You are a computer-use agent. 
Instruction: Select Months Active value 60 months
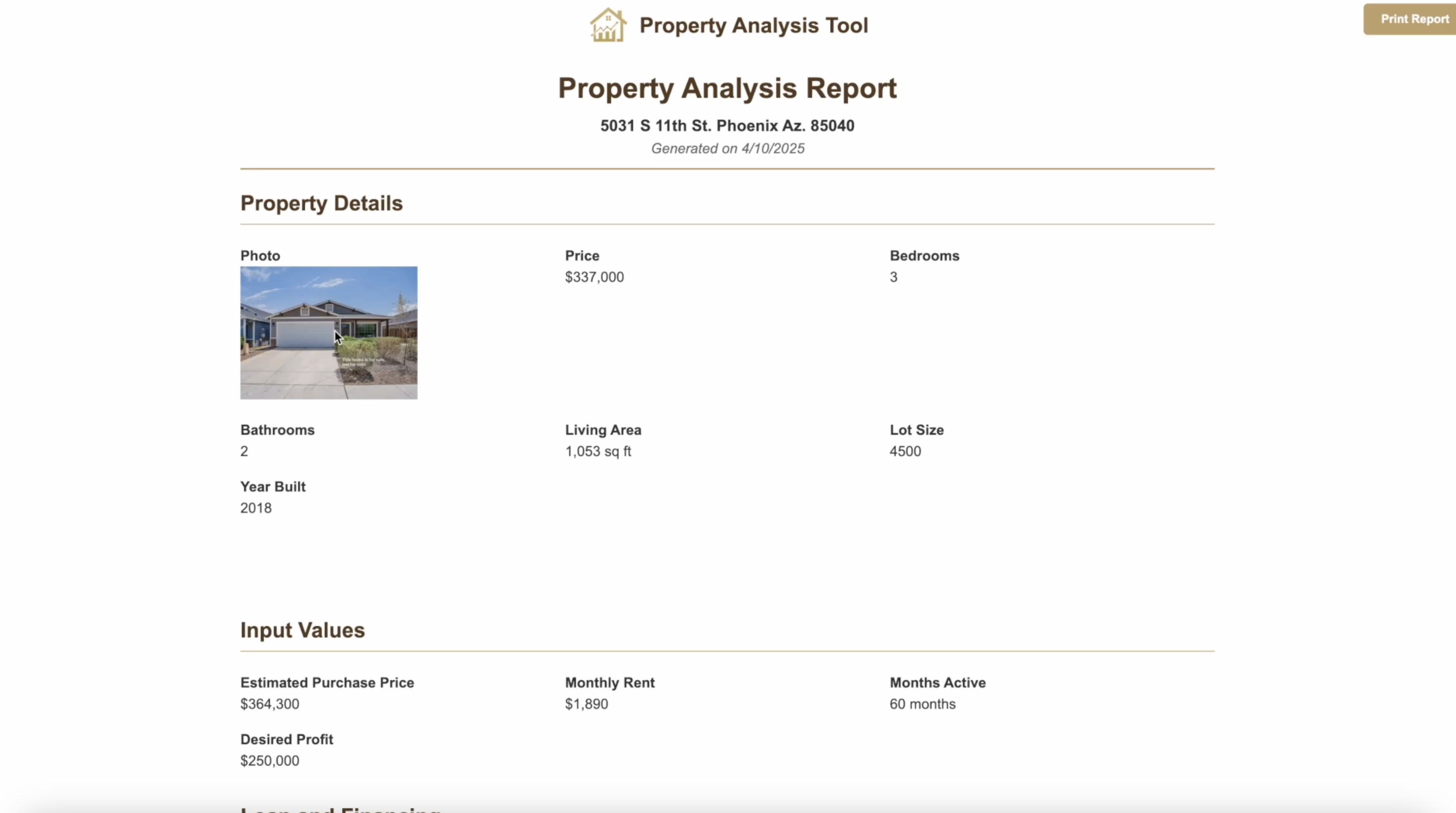923,704
